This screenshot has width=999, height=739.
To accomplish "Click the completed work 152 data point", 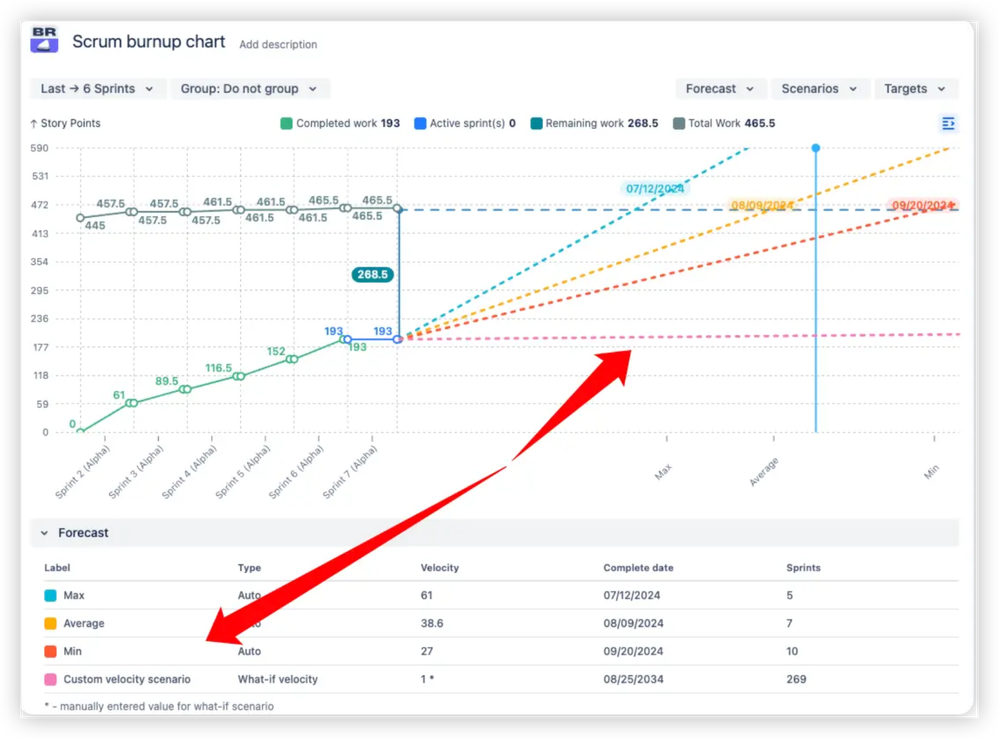I will 292,359.
